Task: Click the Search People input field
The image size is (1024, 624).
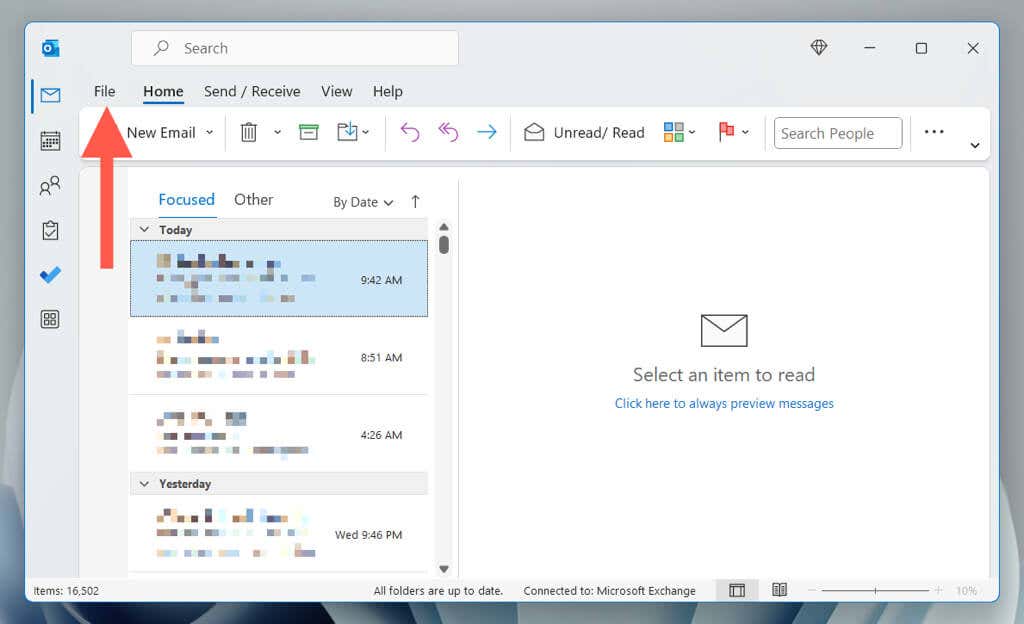Action: [x=837, y=133]
